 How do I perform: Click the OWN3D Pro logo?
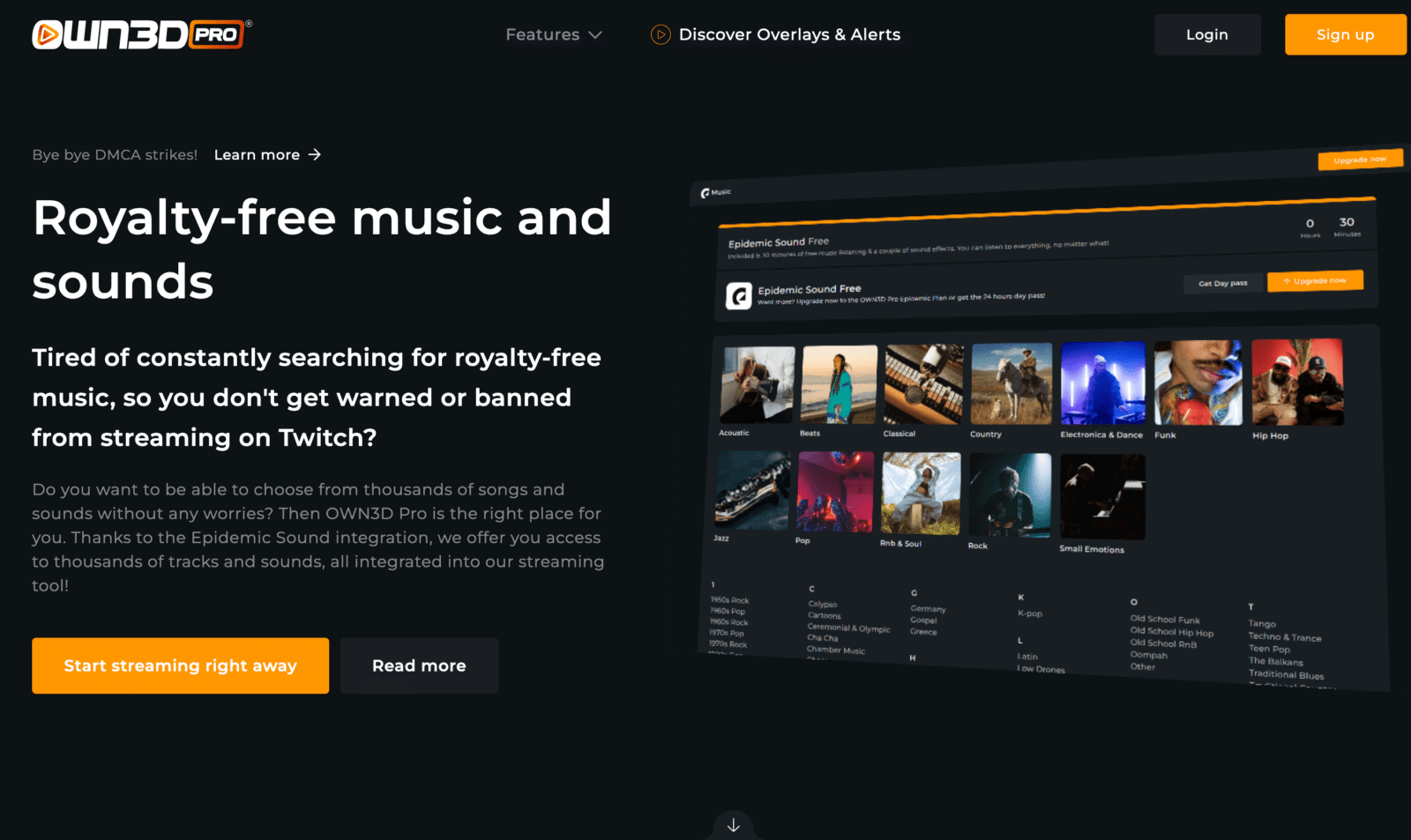(142, 34)
